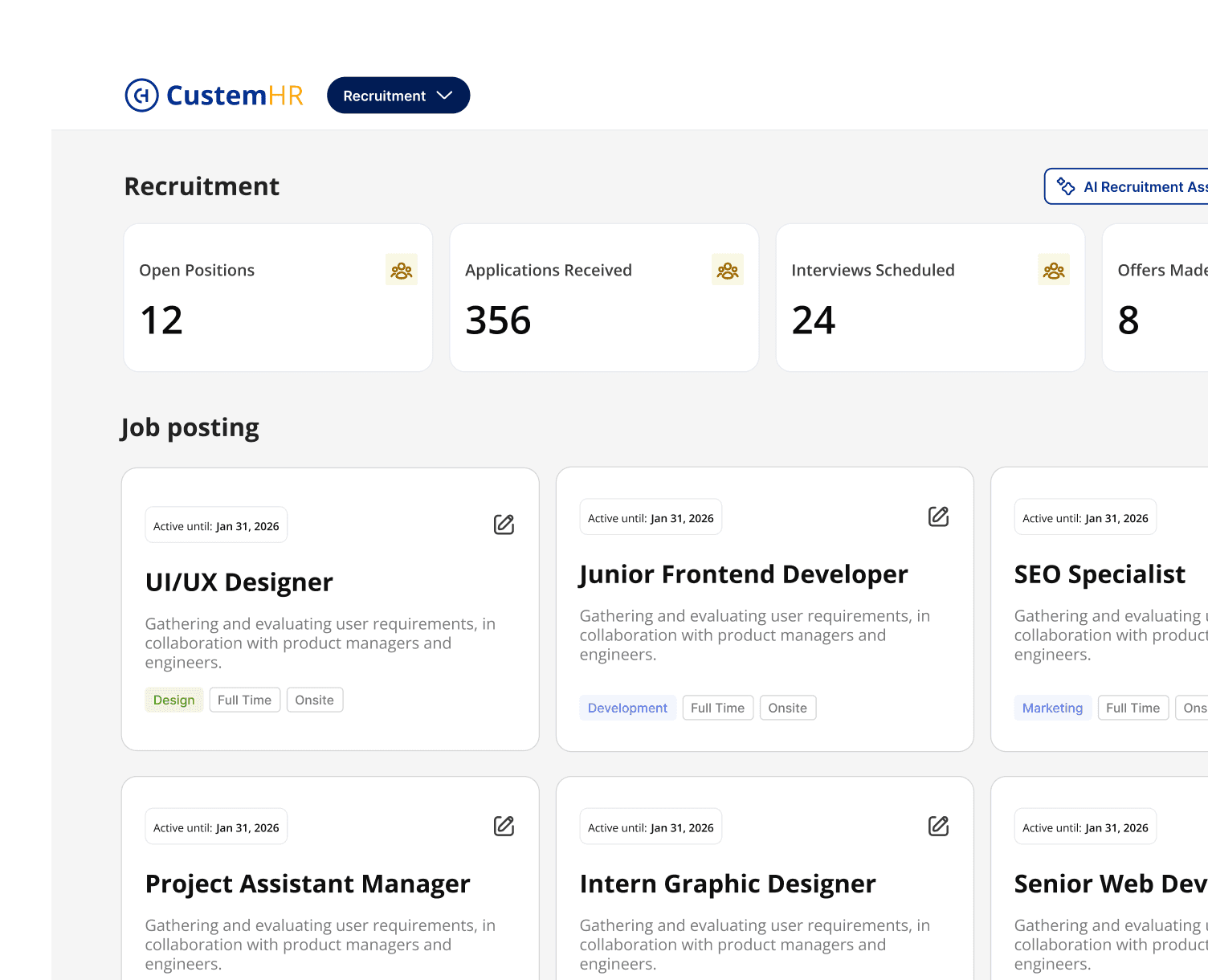Image resolution: width=1208 pixels, height=980 pixels.
Task: Click the Open Positions stat card
Action: [x=278, y=298]
